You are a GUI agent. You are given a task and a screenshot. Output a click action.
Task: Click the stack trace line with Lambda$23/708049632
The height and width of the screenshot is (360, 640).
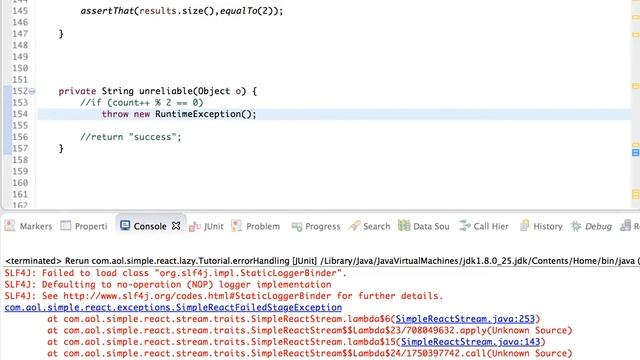pyautogui.click(x=310, y=330)
